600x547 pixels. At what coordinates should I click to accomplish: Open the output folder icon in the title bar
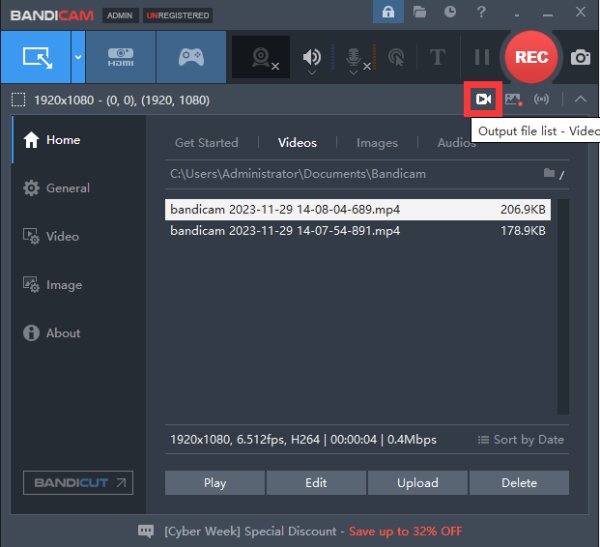pos(419,12)
